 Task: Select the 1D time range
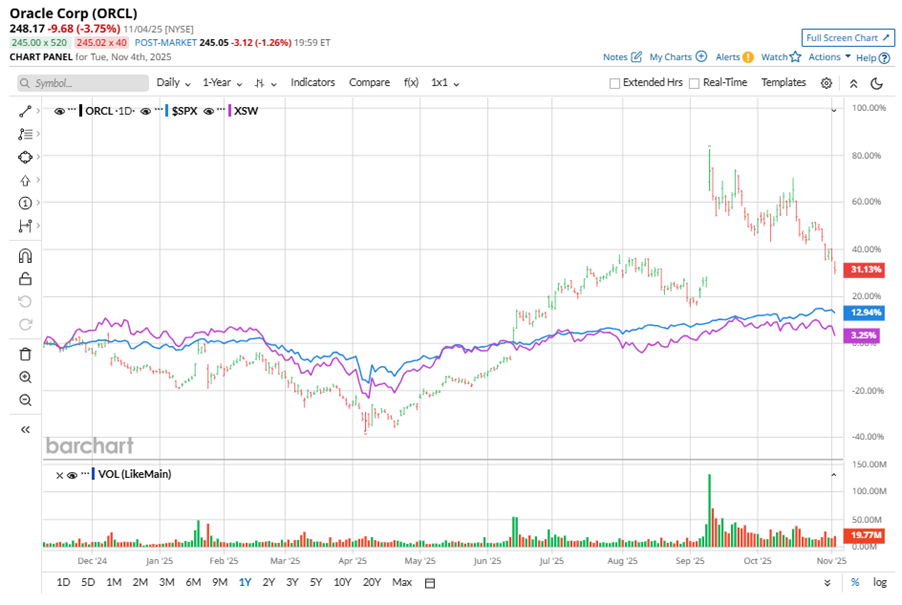[63, 583]
